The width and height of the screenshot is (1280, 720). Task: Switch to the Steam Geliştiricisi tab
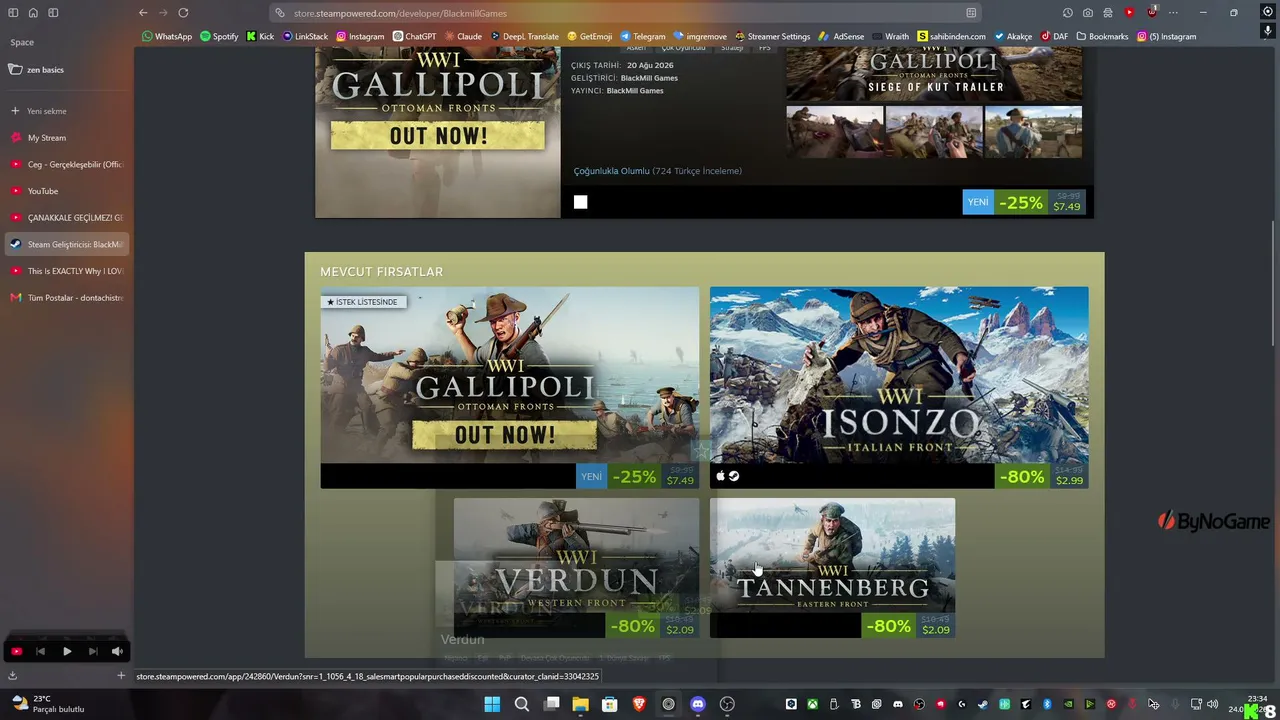tap(67, 244)
